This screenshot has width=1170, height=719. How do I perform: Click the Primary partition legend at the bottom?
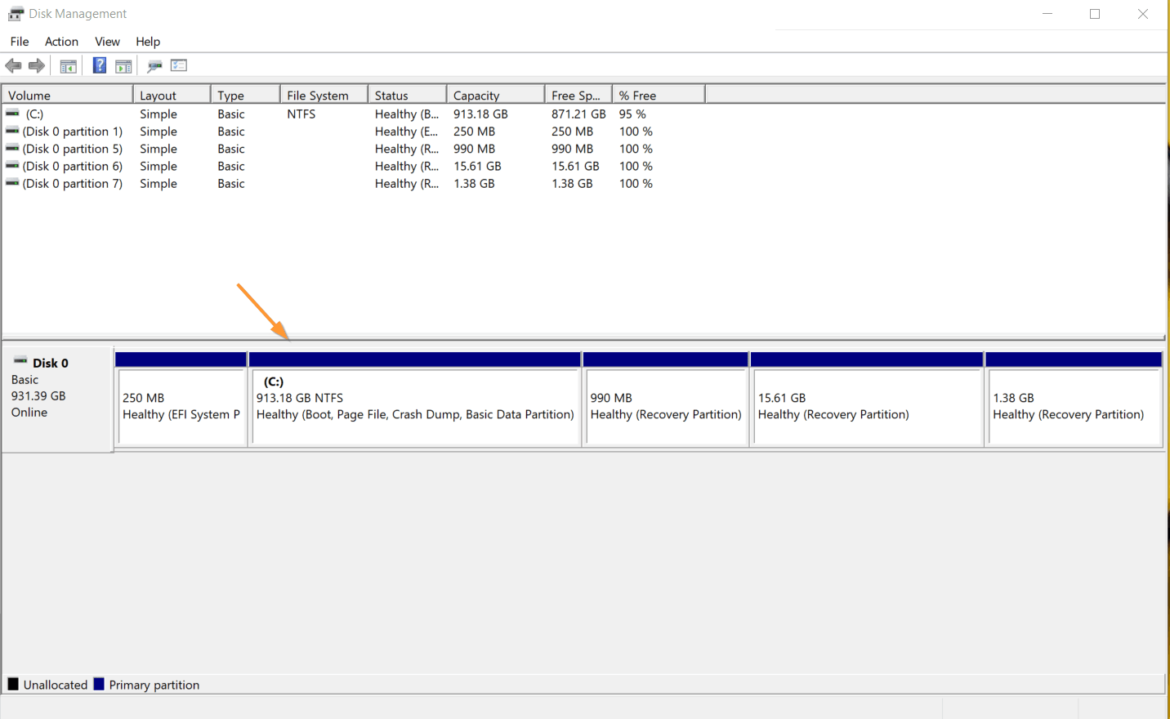pos(150,684)
